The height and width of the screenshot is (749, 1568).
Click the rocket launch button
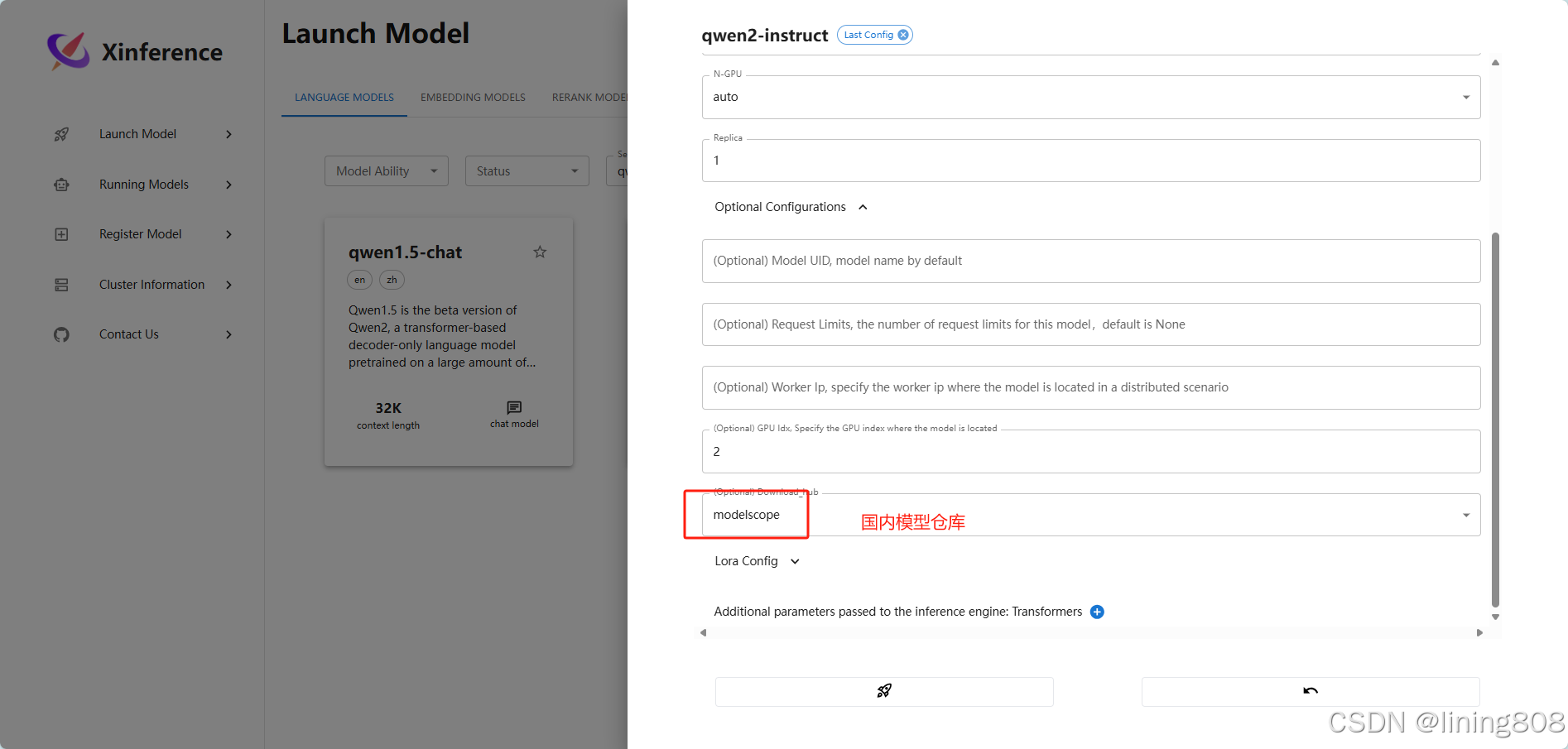(x=883, y=691)
